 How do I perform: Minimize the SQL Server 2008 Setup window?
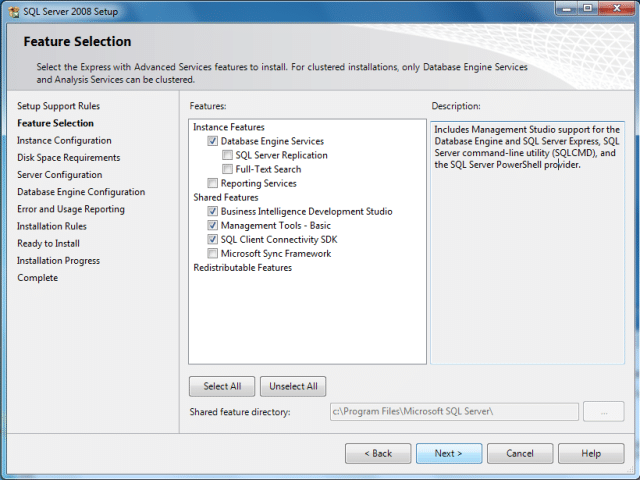(567, 8)
